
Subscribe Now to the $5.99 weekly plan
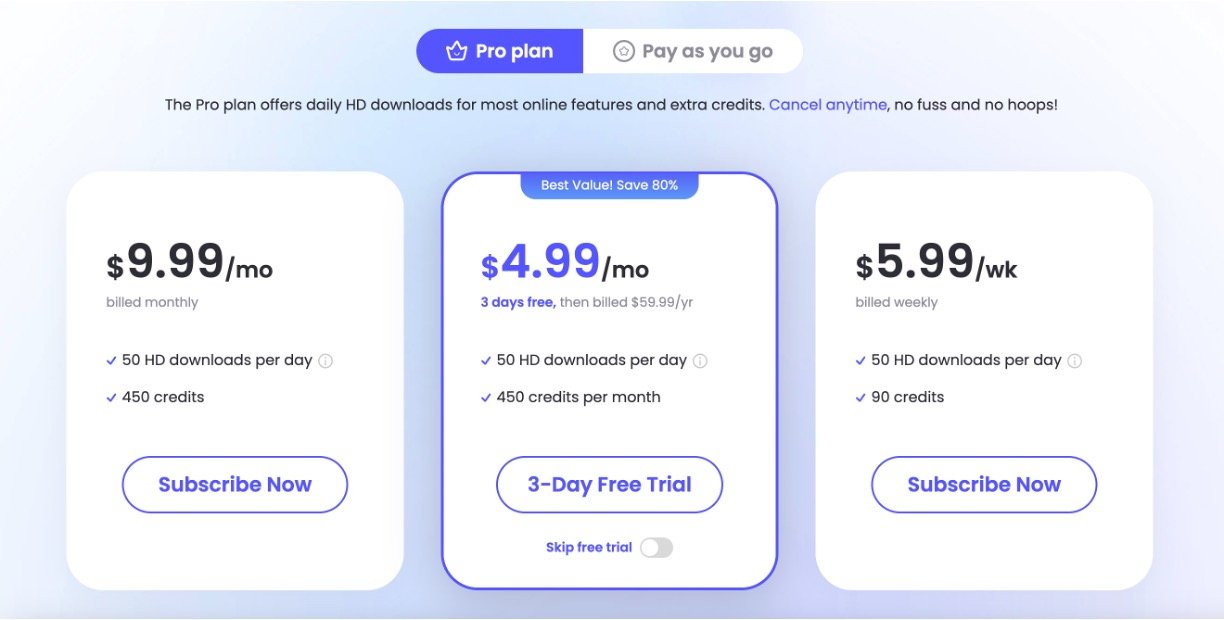coord(984,485)
